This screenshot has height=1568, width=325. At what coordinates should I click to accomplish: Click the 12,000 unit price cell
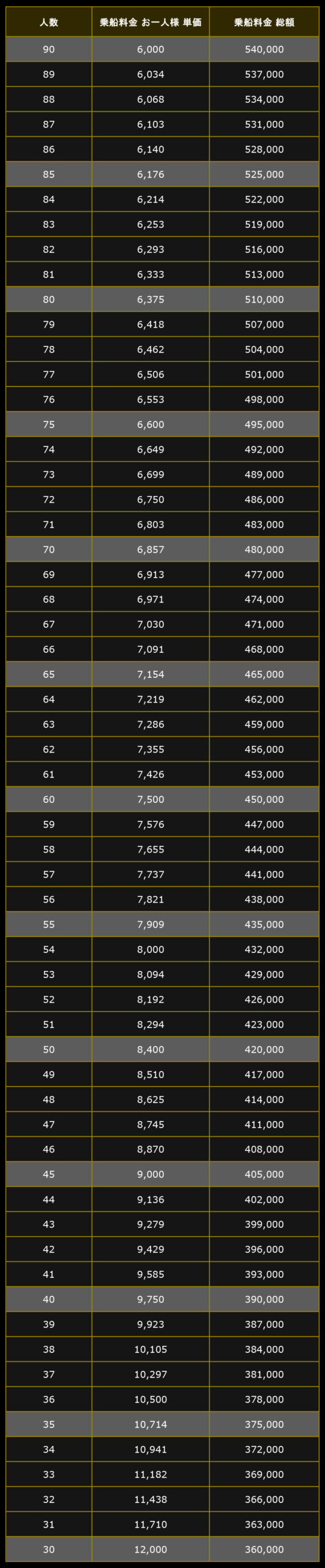151,1549
